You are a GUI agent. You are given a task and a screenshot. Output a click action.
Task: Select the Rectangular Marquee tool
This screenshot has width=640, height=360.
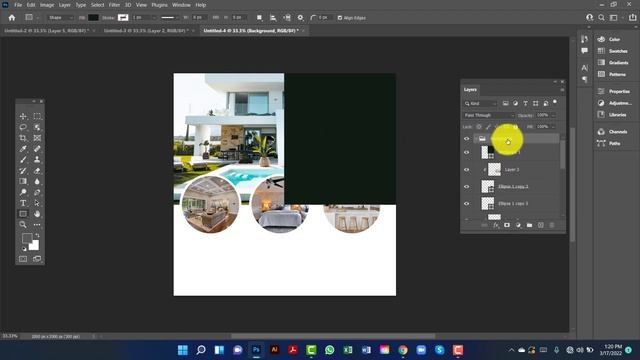pyautogui.click(x=37, y=116)
